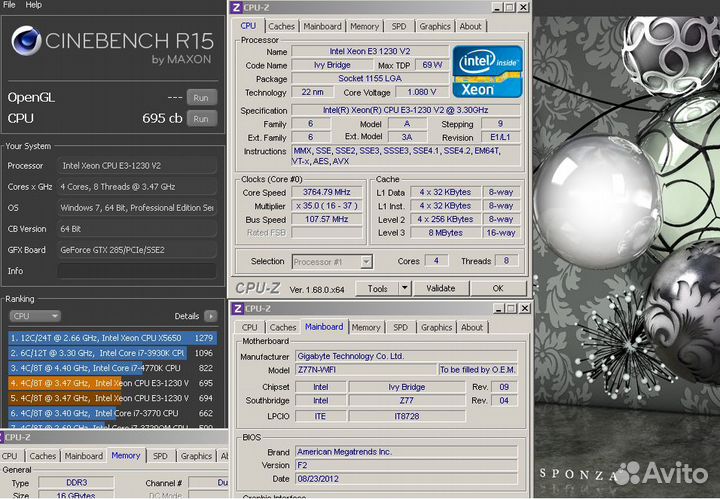Select ranking row Intel Core i7-3930K
The width and height of the screenshot is (720, 499).
click(112, 353)
